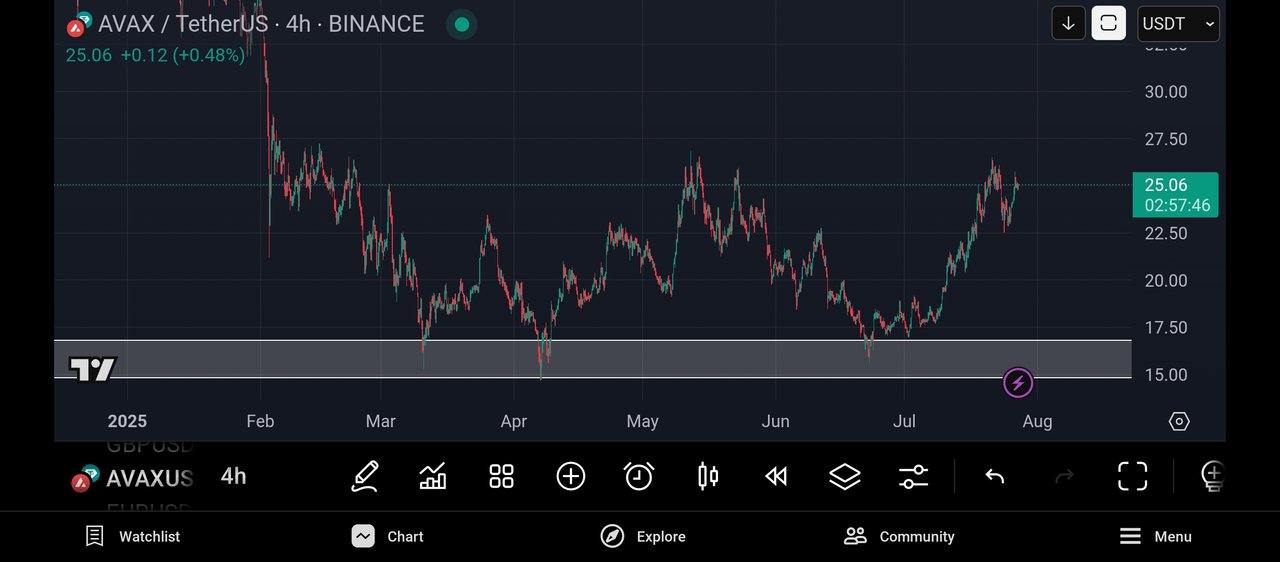Select the drawing pencil tool

365,476
